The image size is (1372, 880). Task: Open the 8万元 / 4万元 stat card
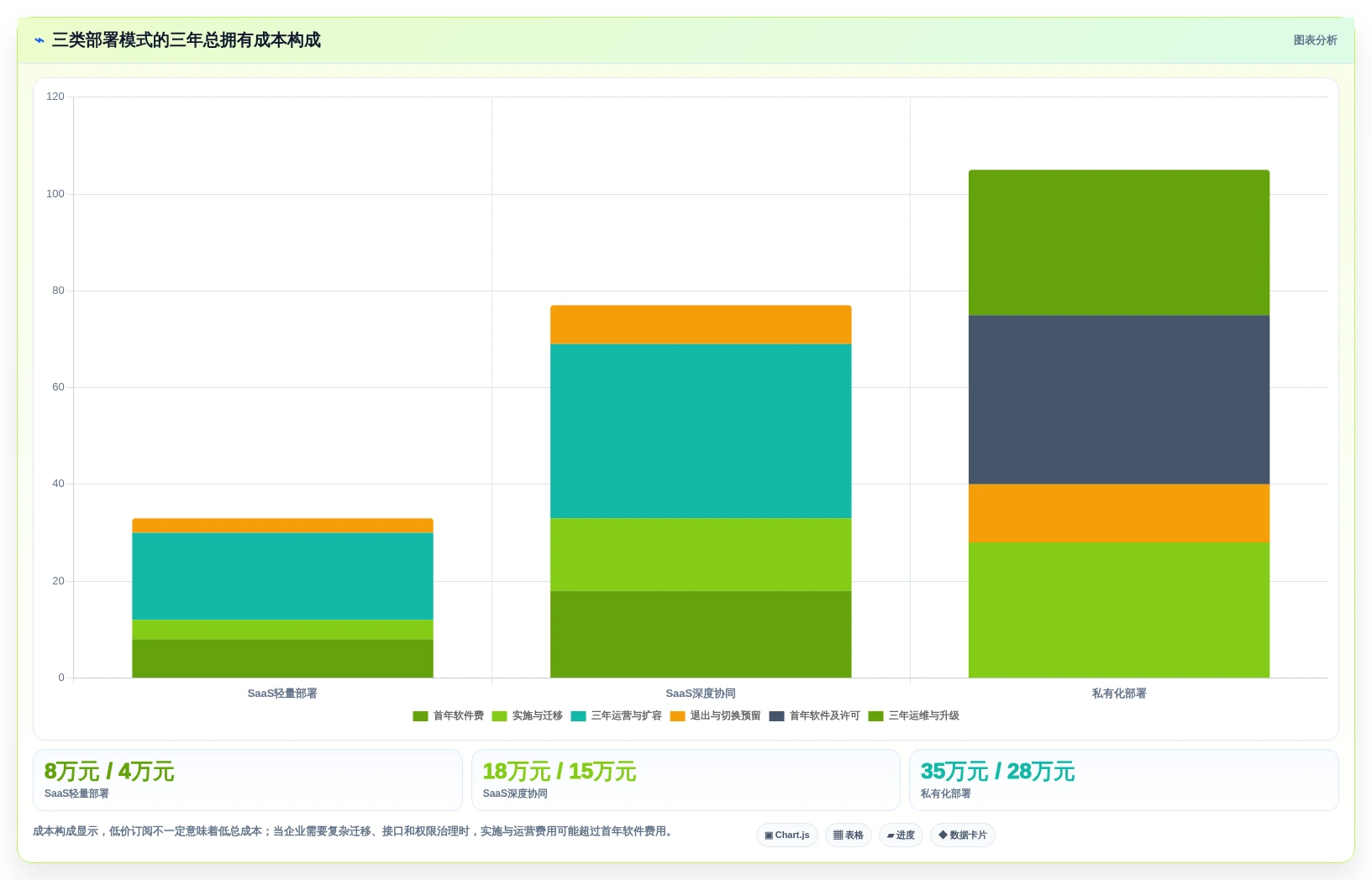[x=248, y=780]
